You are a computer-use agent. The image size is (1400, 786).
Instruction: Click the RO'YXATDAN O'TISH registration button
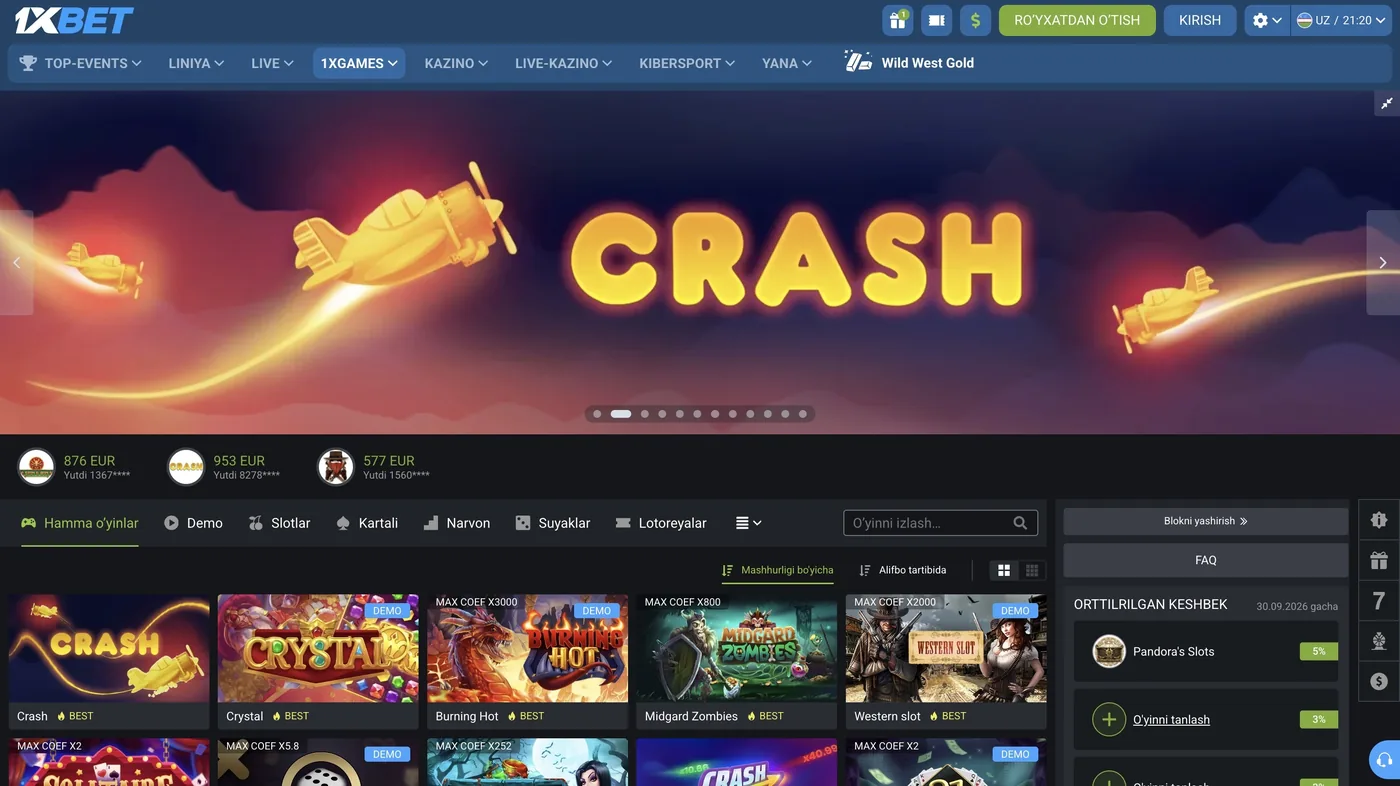click(x=1077, y=20)
